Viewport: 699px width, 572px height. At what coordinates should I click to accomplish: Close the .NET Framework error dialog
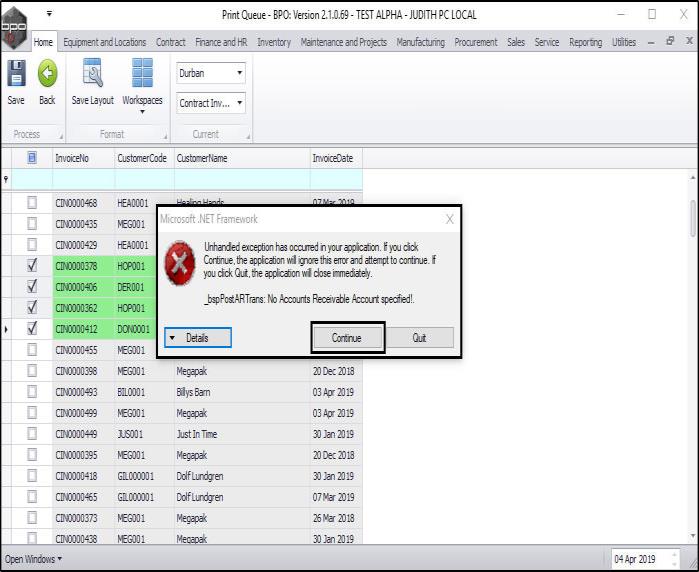450,219
